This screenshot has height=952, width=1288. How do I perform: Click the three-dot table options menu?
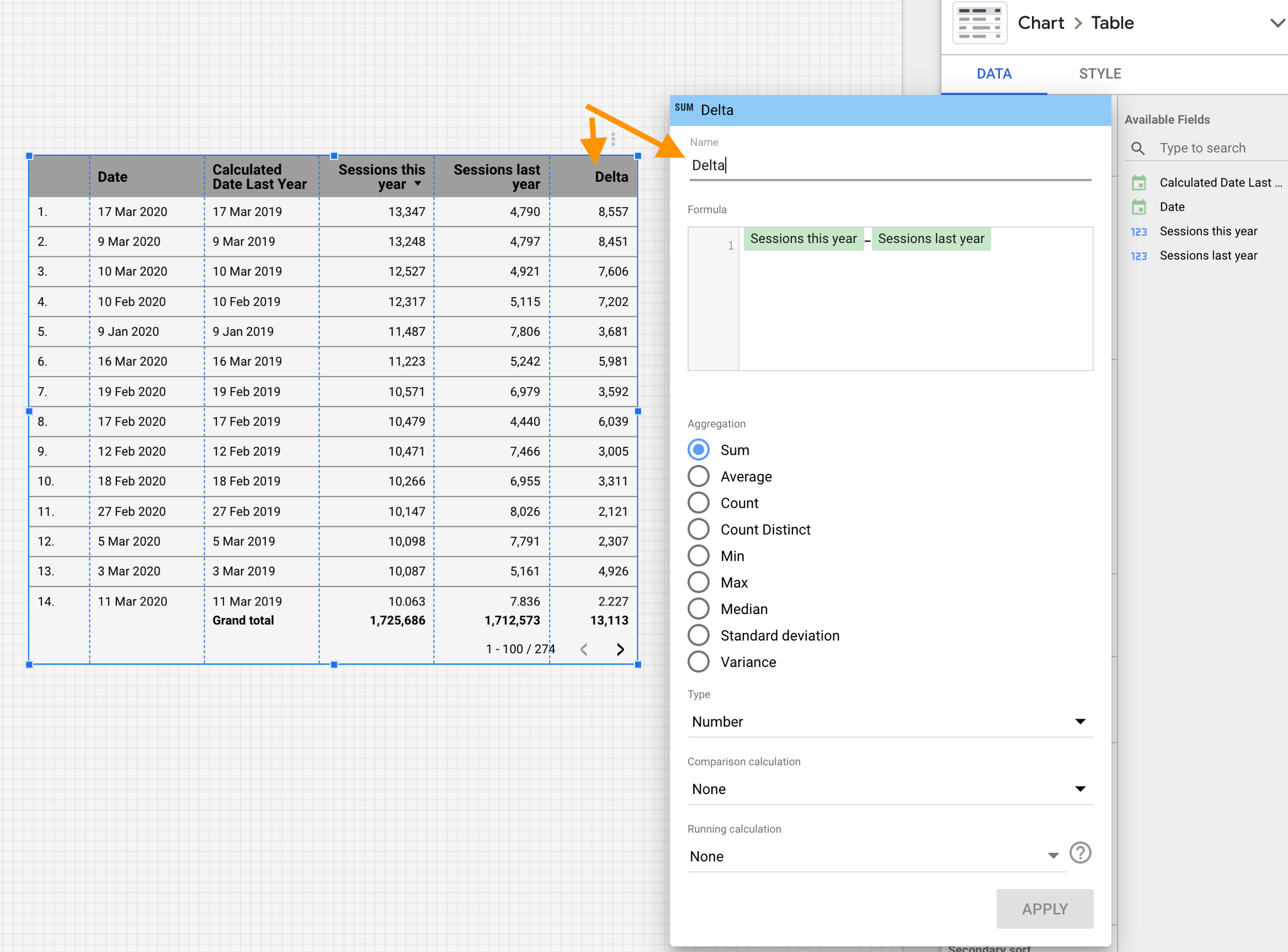coord(613,139)
